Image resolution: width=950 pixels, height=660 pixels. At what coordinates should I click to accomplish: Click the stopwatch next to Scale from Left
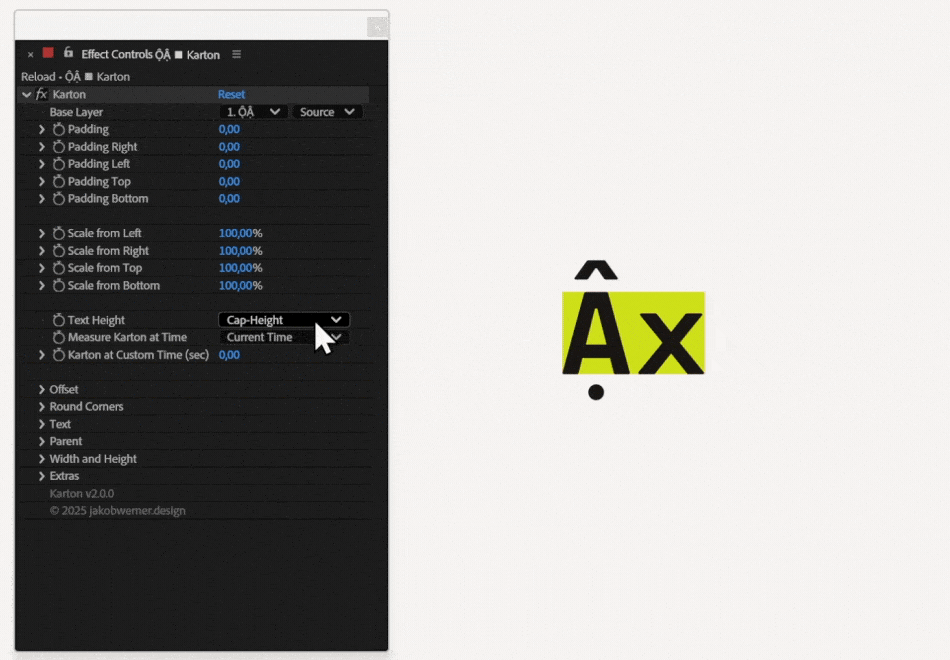point(57,232)
